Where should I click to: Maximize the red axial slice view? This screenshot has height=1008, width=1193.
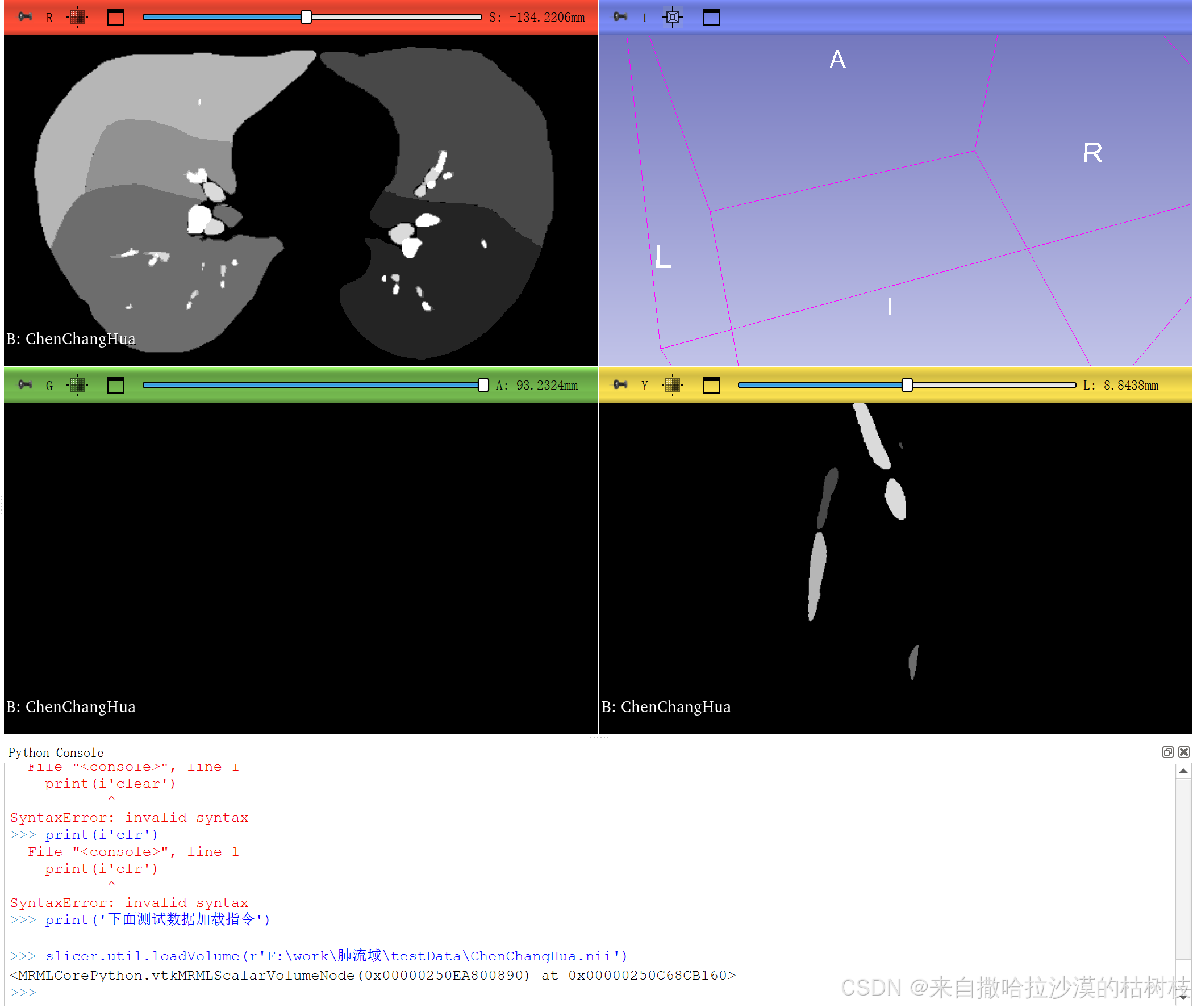pos(116,17)
